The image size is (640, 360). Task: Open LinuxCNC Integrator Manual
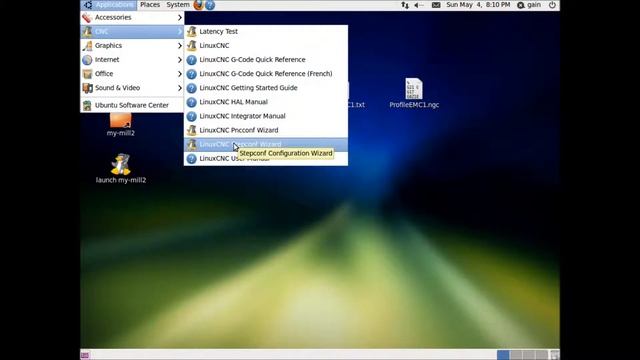[x=266, y=116]
